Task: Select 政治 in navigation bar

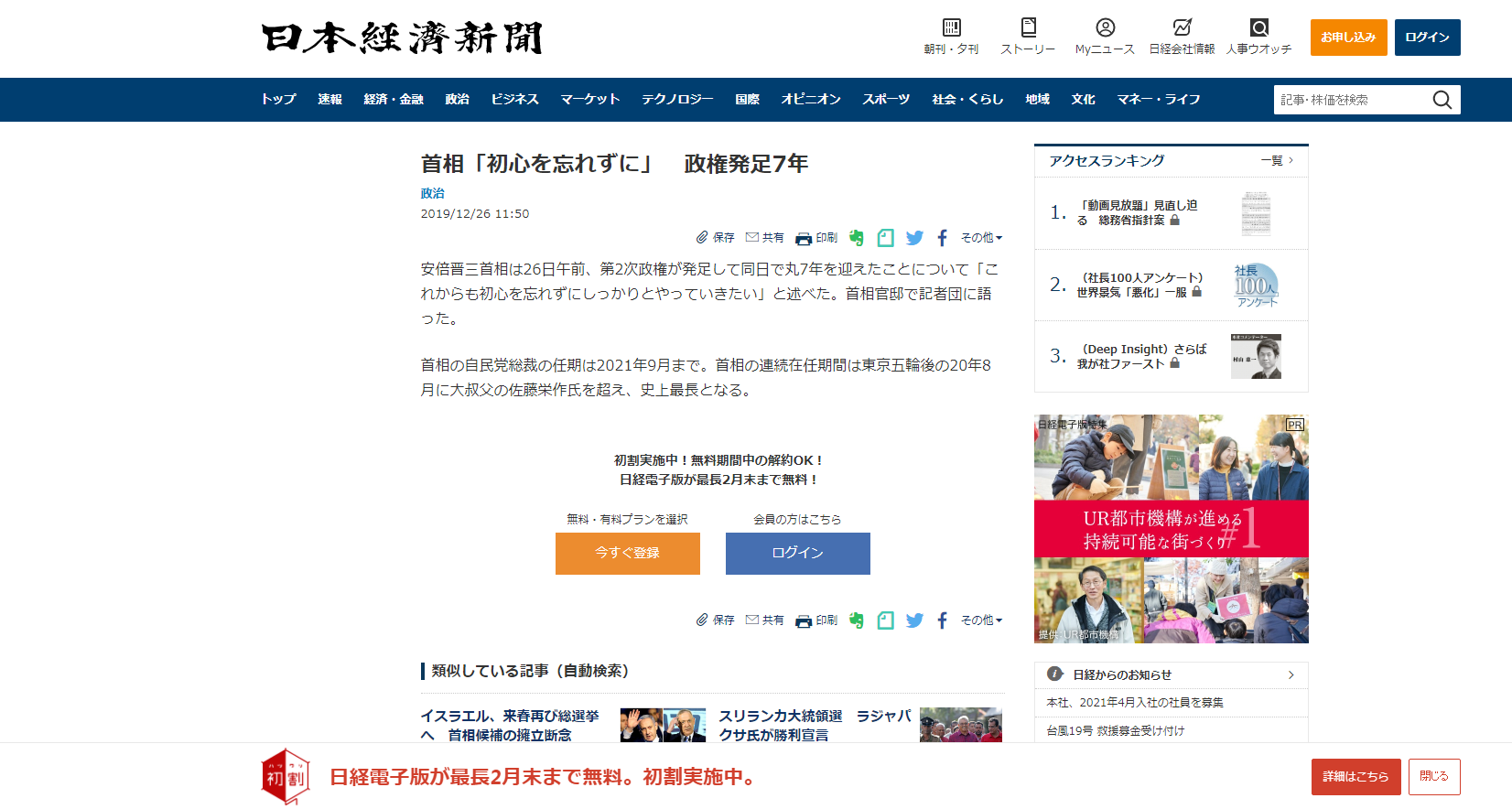Action: [457, 100]
